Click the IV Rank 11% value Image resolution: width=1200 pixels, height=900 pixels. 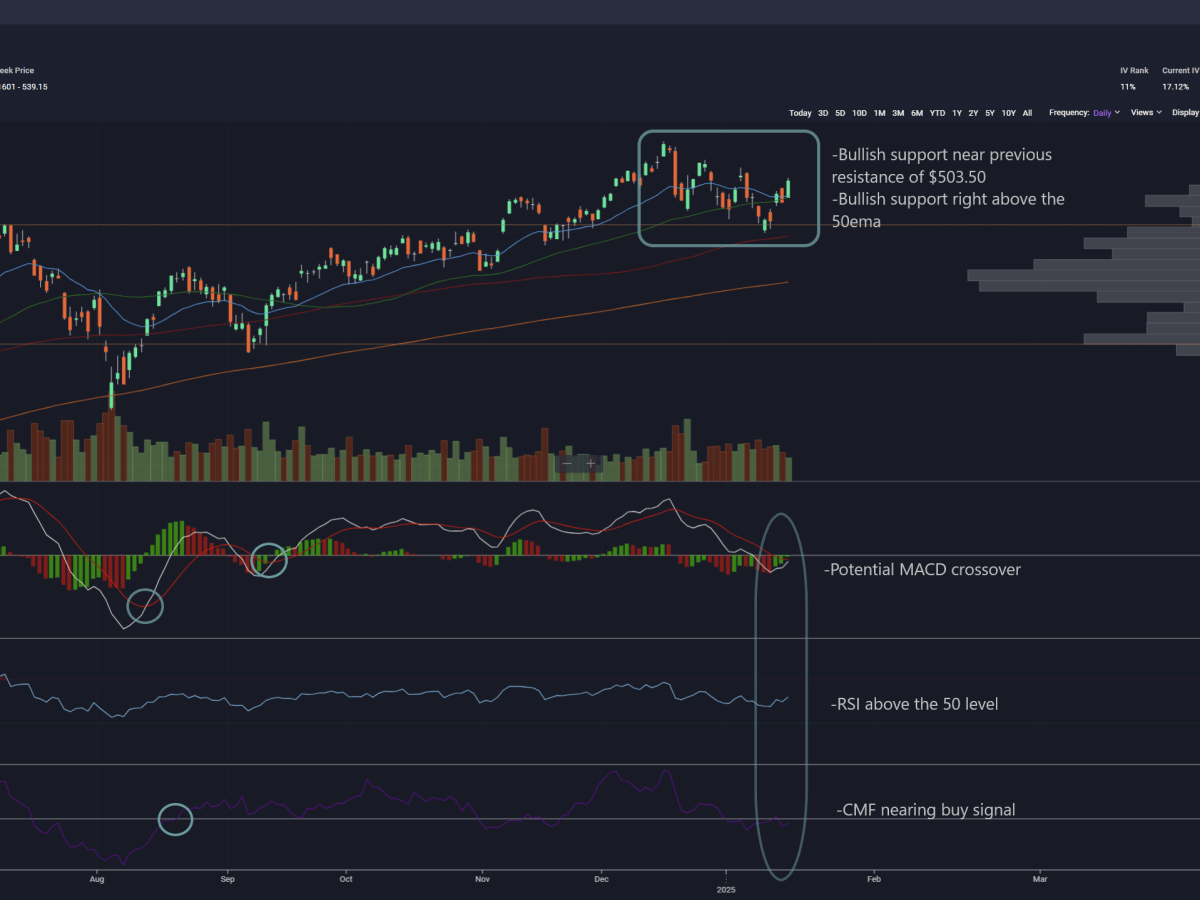pyautogui.click(x=1128, y=87)
